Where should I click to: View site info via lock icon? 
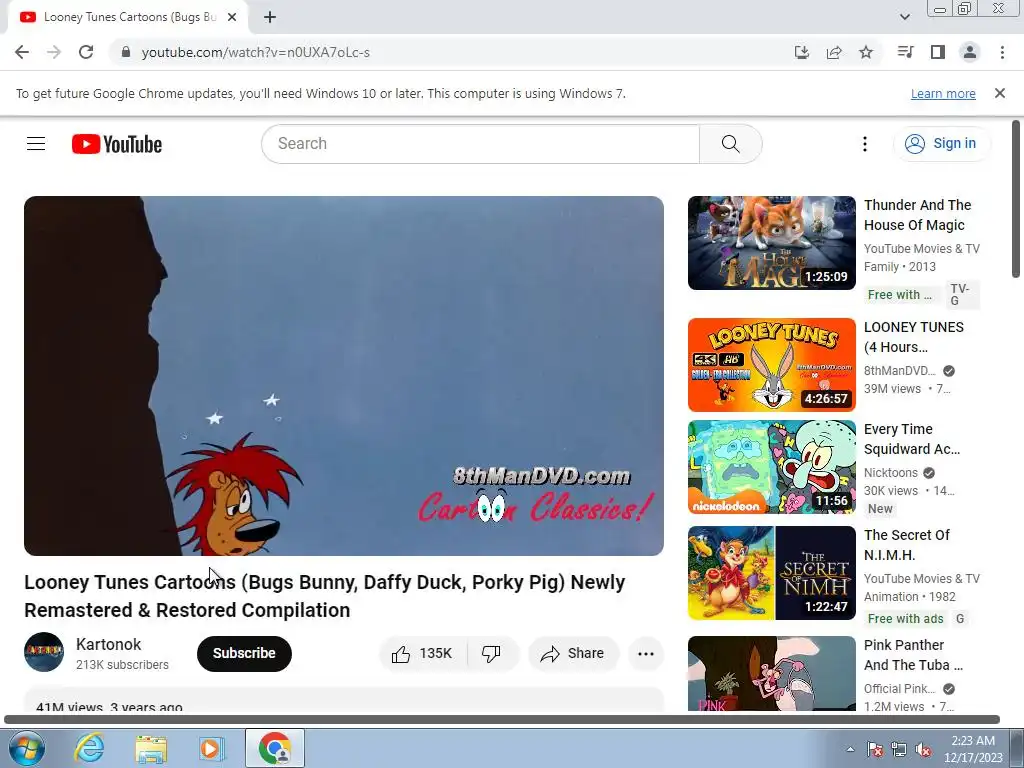tap(126, 52)
